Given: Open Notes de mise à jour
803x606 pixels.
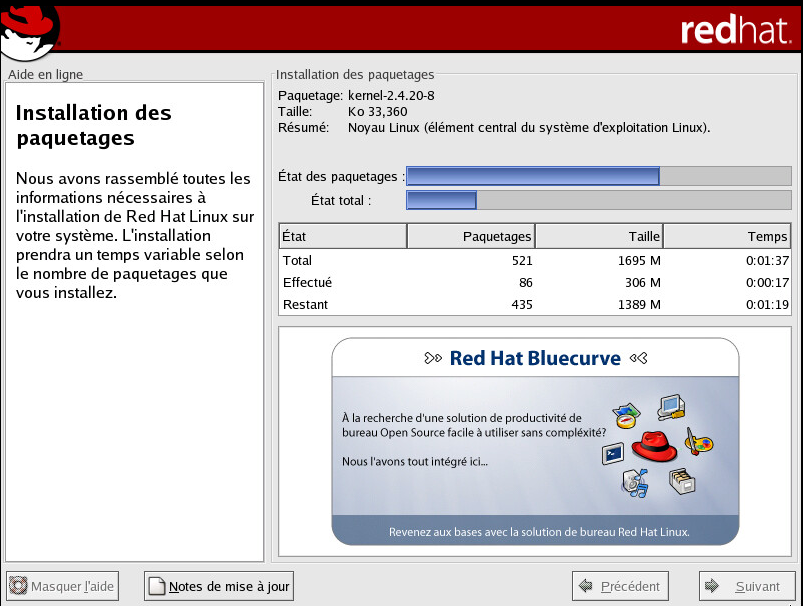Looking at the screenshot, I should click(x=219, y=586).
